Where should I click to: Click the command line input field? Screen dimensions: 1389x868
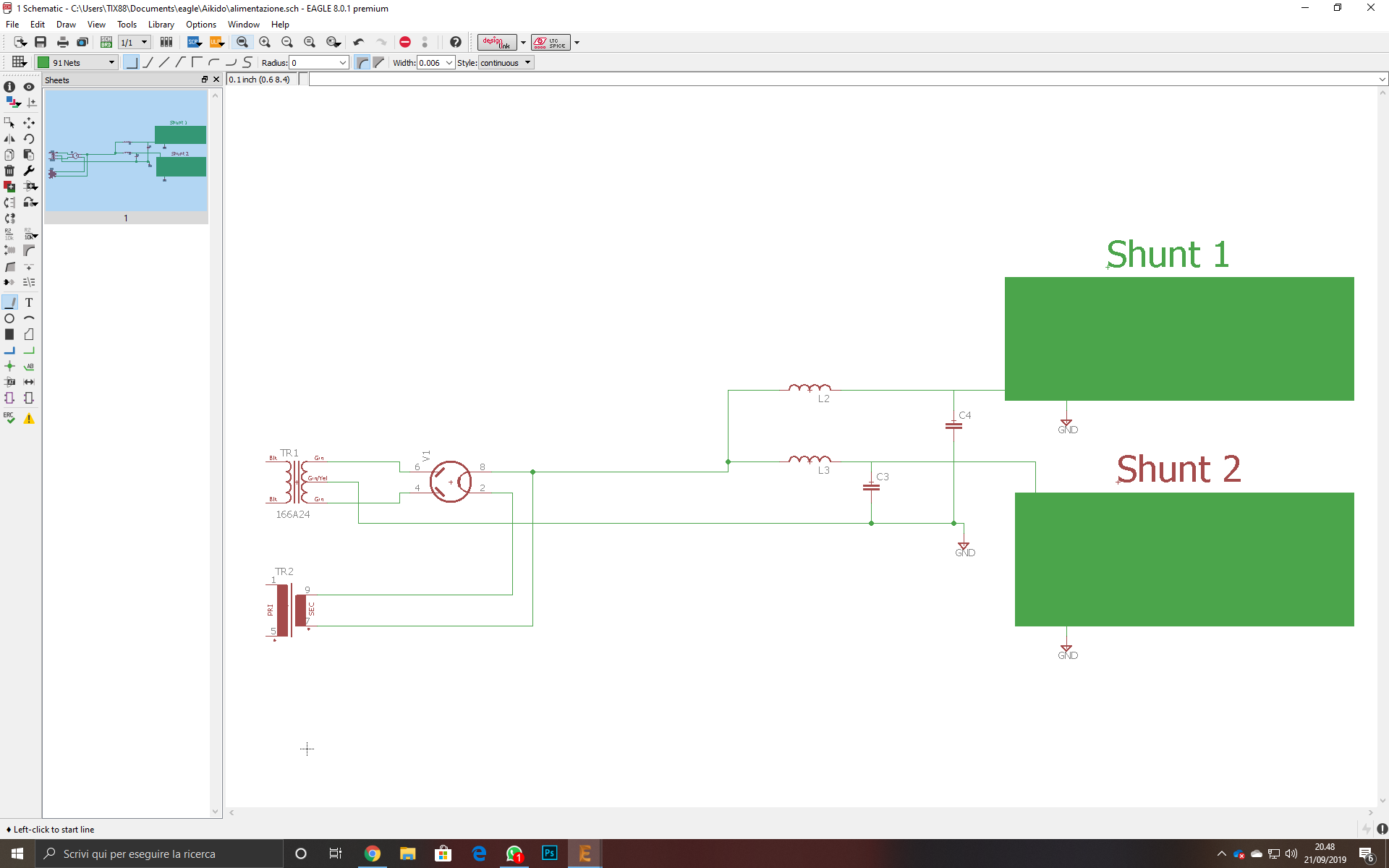843,80
